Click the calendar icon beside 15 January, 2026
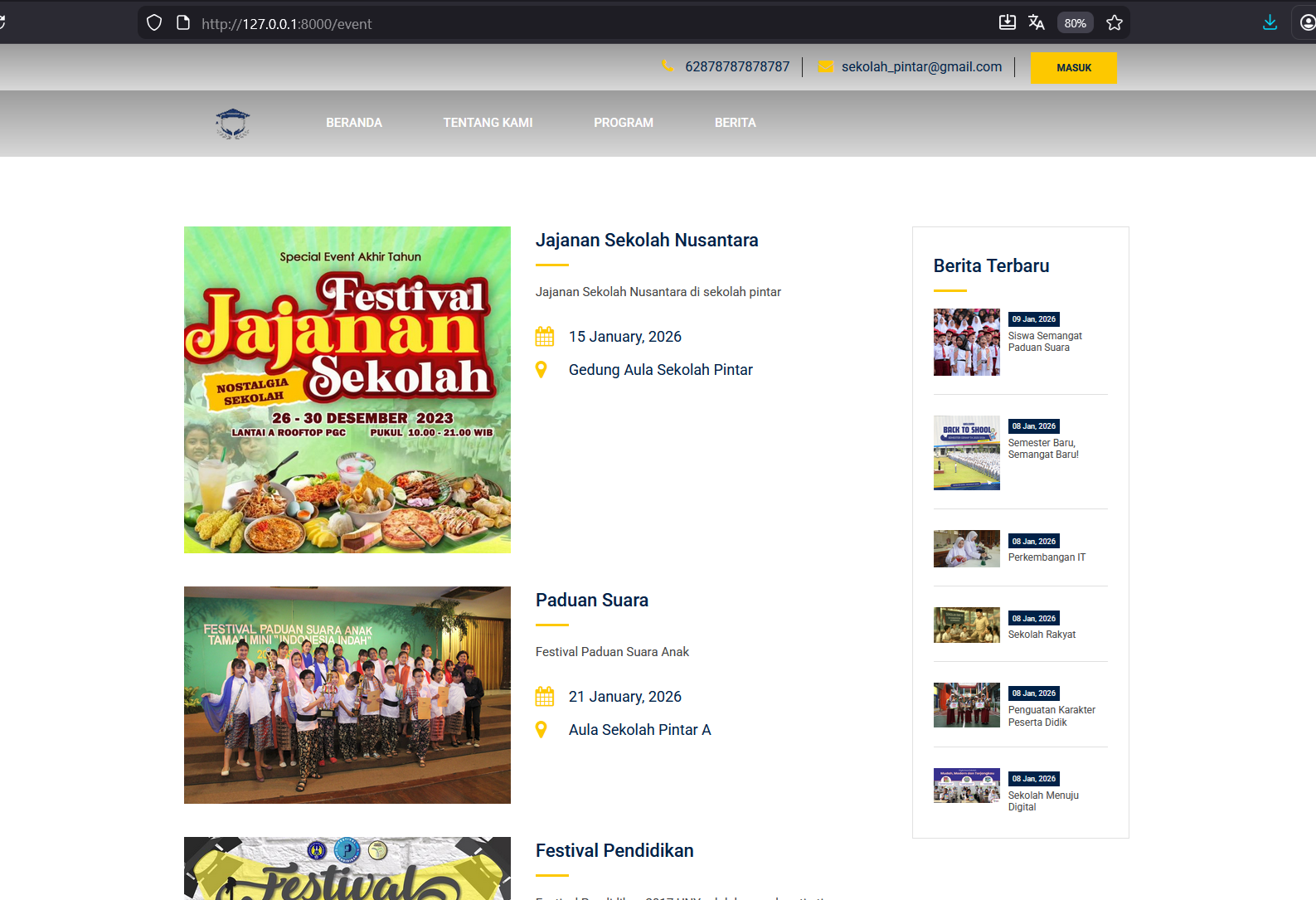The image size is (1316, 900). tap(545, 337)
